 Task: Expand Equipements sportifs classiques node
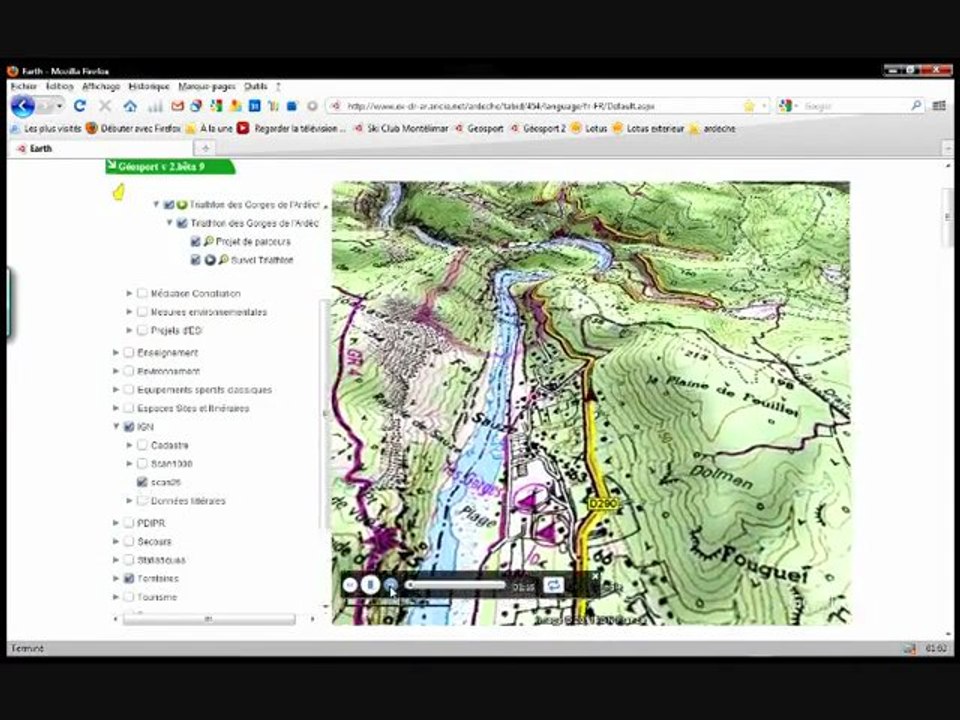pos(116,389)
